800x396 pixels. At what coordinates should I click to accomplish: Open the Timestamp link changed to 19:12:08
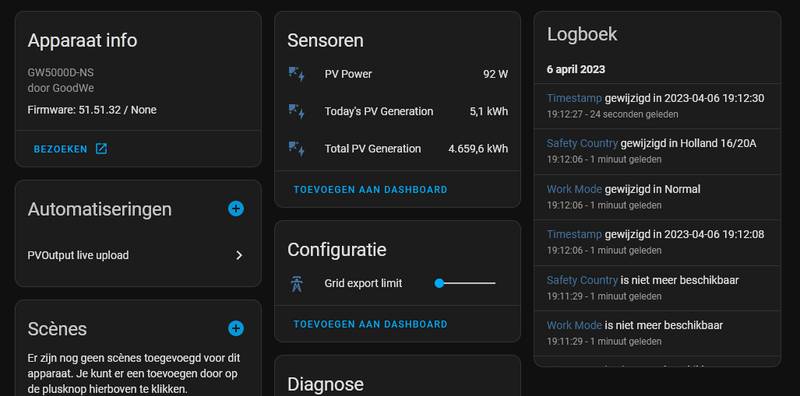click(x=574, y=235)
